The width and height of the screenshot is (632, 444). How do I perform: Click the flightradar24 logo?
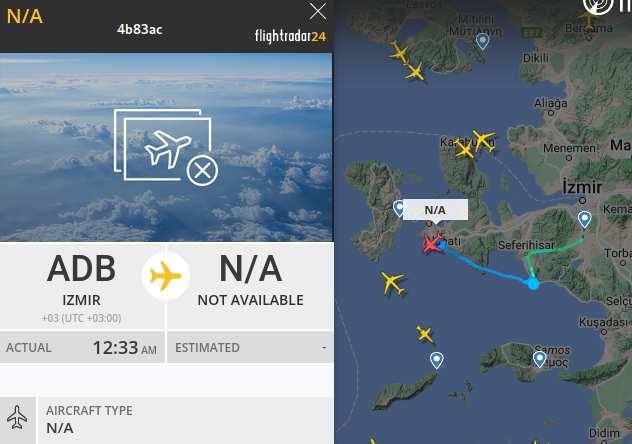[290, 36]
